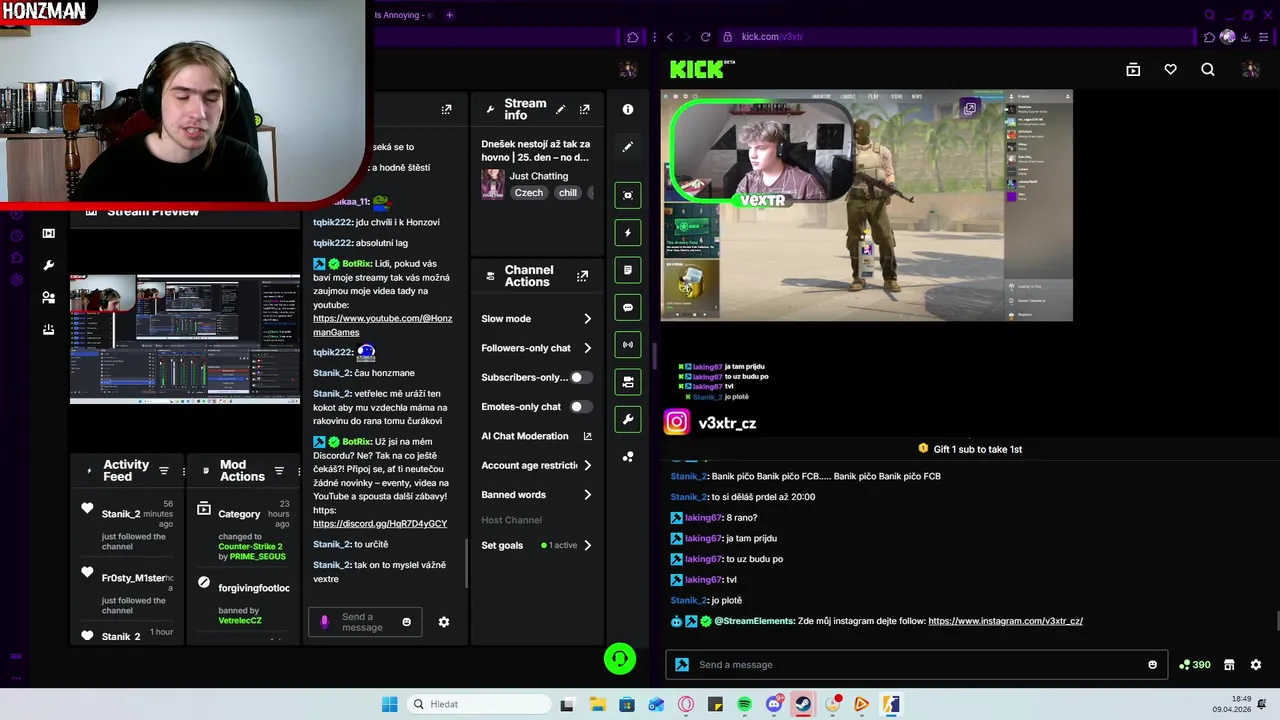
Task: Pop out the stream player
Action: pos(969,108)
